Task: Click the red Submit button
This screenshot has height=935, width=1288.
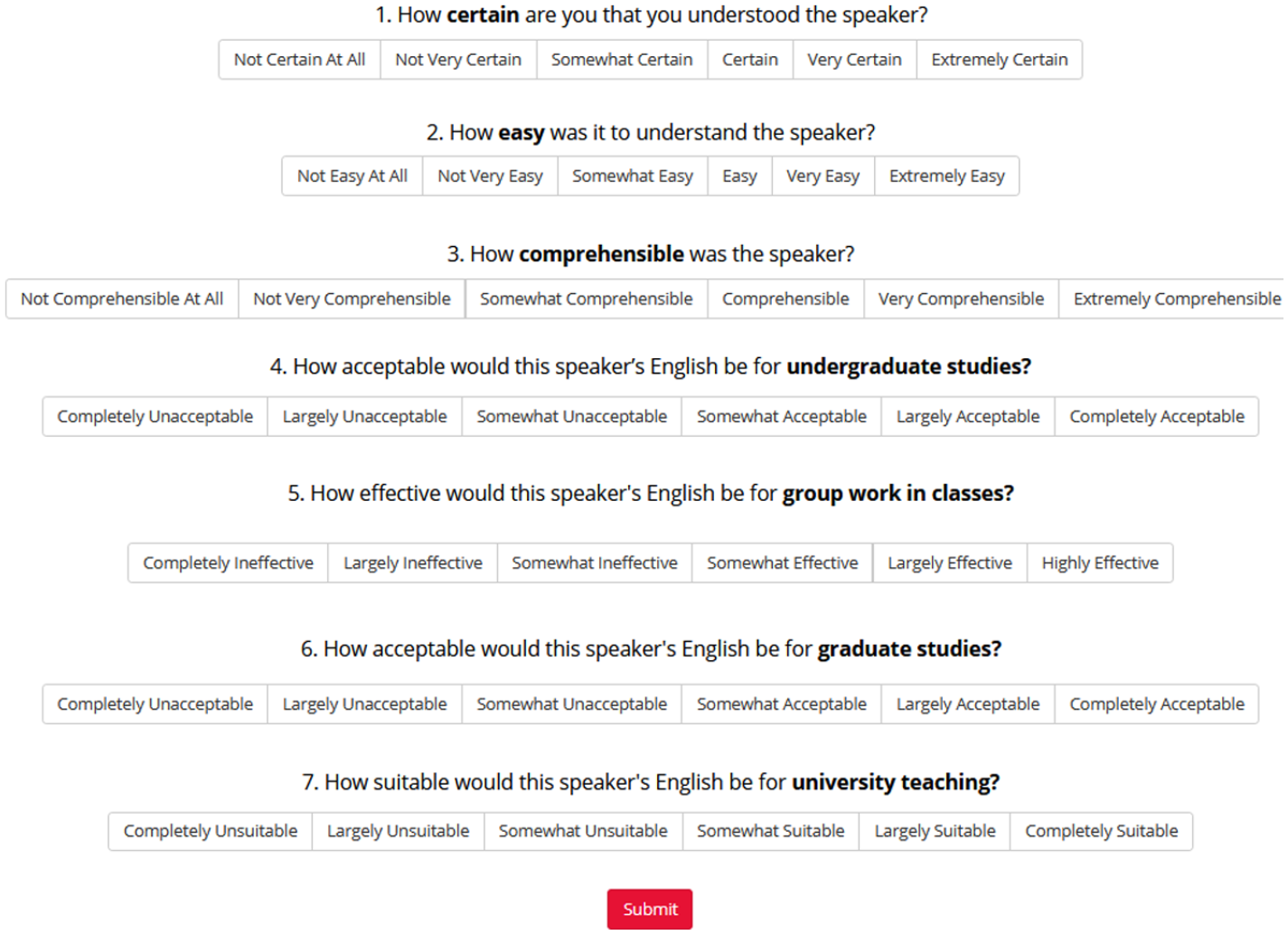Action: pyautogui.click(x=650, y=910)
